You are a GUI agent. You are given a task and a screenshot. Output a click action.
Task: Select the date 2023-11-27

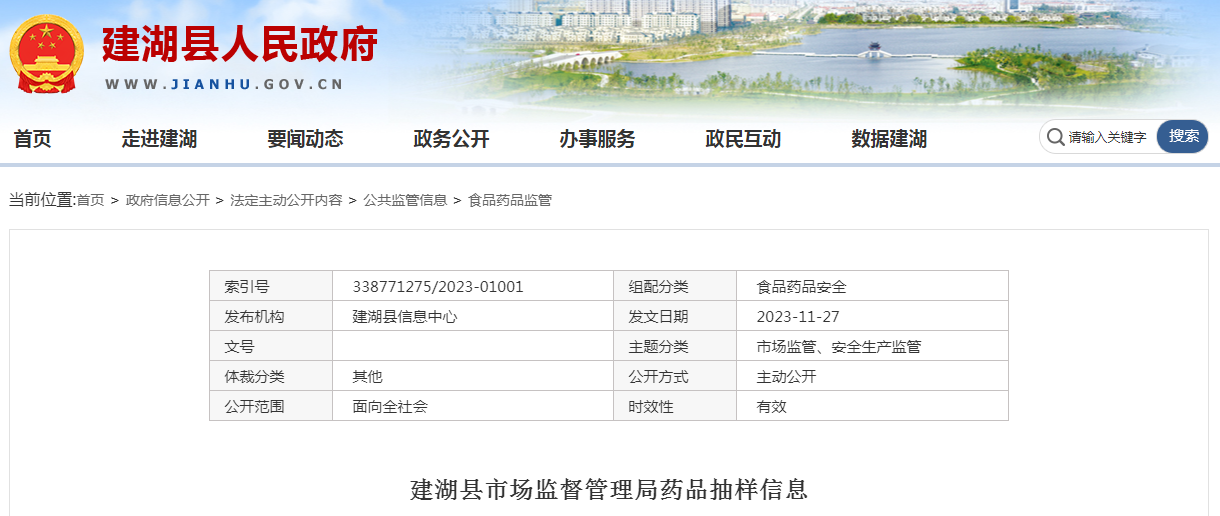click(x=798, y=317)
